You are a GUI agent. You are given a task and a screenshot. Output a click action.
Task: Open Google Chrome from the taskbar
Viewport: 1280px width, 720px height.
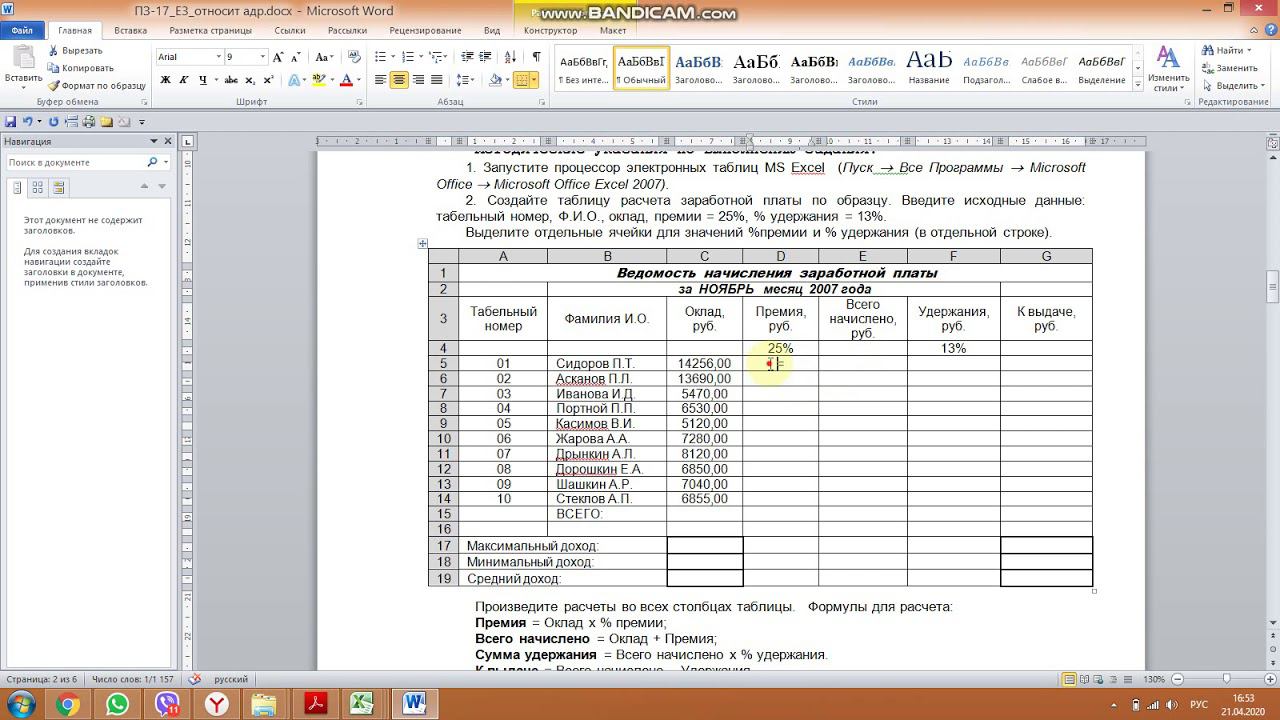[68, 704]
